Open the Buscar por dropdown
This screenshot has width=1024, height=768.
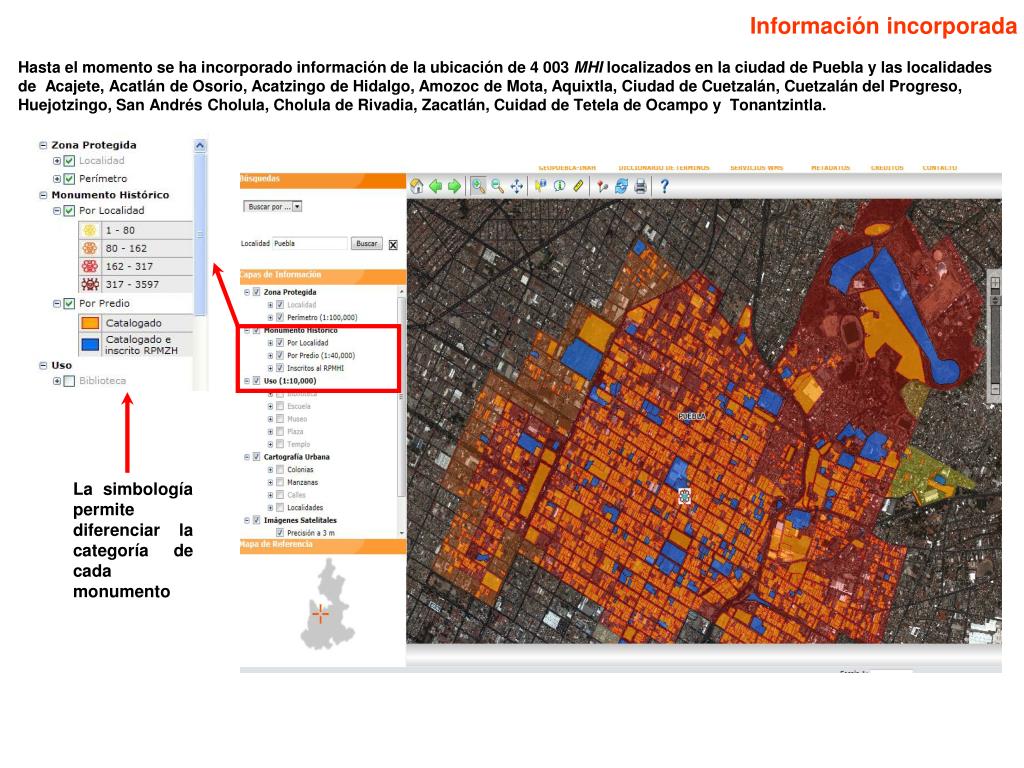273,206
